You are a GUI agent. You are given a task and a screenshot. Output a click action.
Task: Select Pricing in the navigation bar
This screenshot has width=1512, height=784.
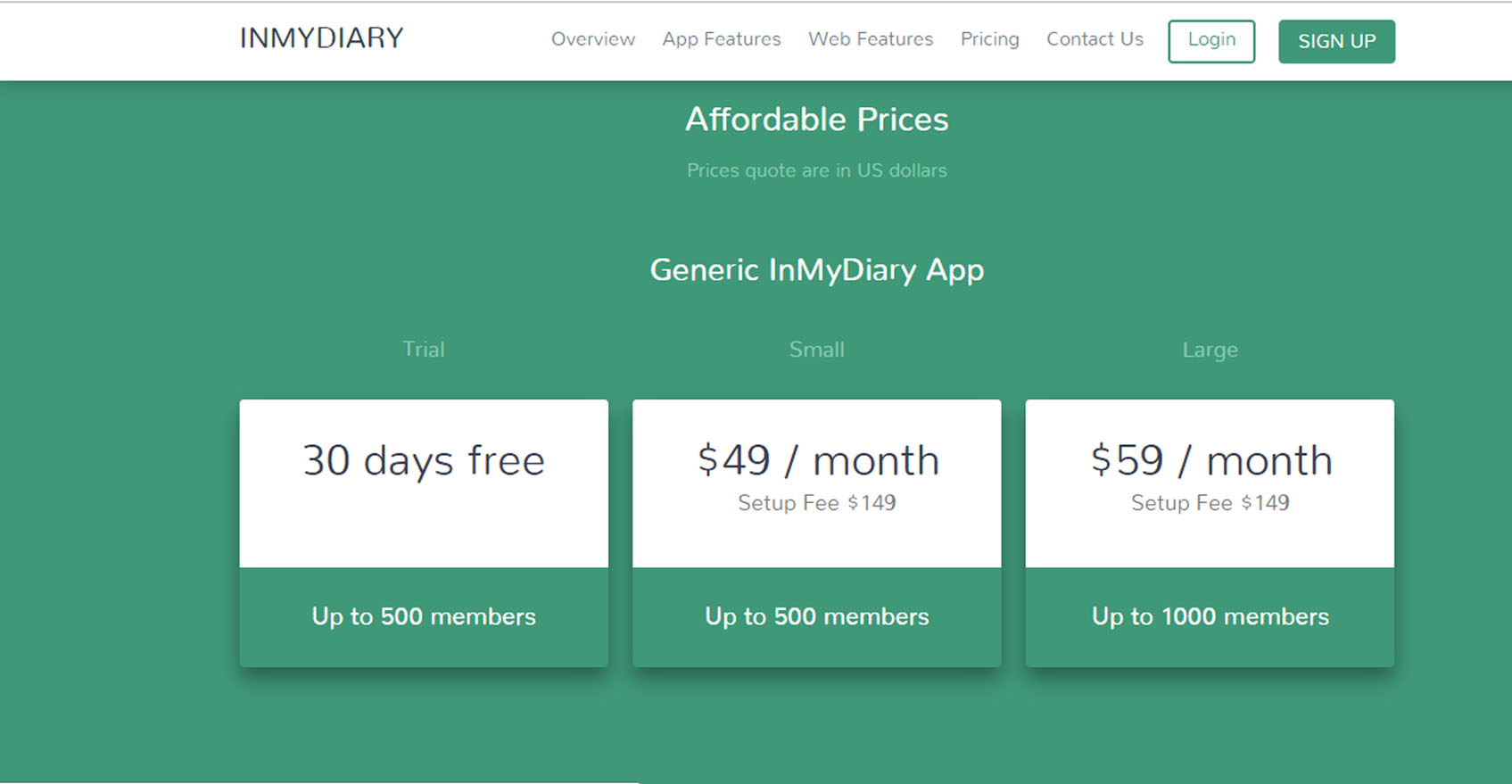(x=989, y=39)
